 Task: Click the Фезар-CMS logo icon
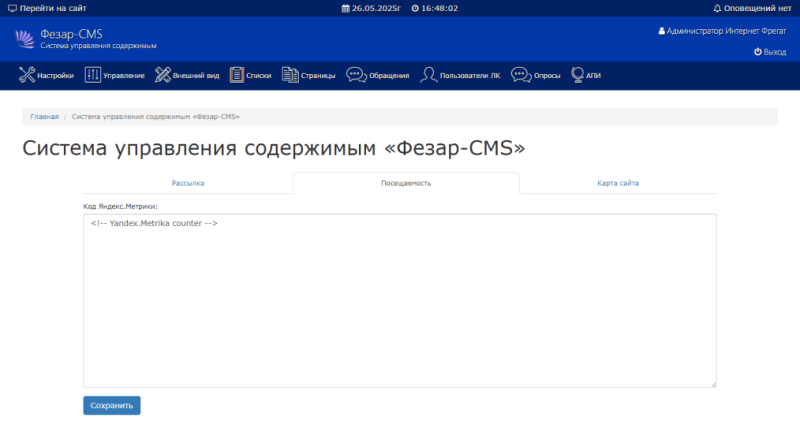coord(25,39)
